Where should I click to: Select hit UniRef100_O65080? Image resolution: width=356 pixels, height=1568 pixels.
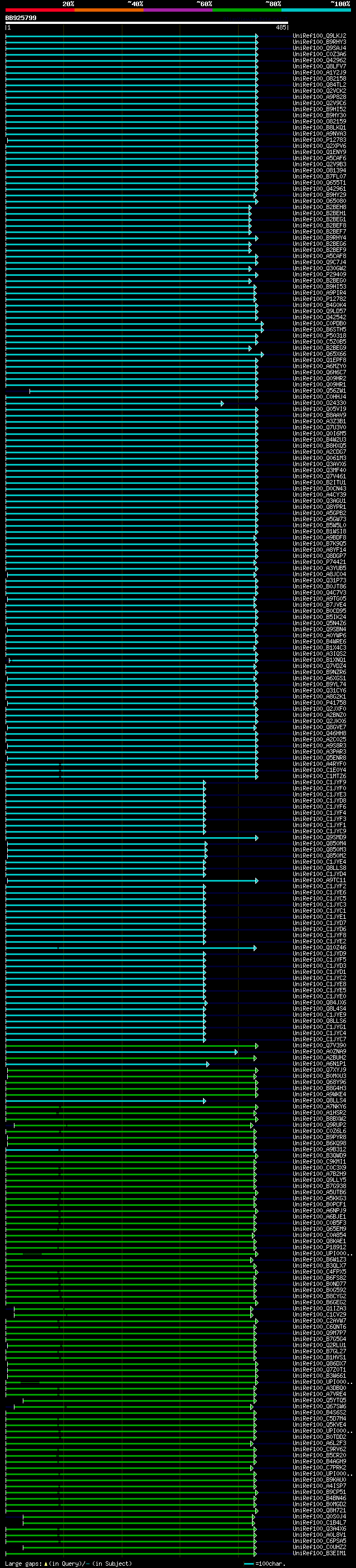319,201
